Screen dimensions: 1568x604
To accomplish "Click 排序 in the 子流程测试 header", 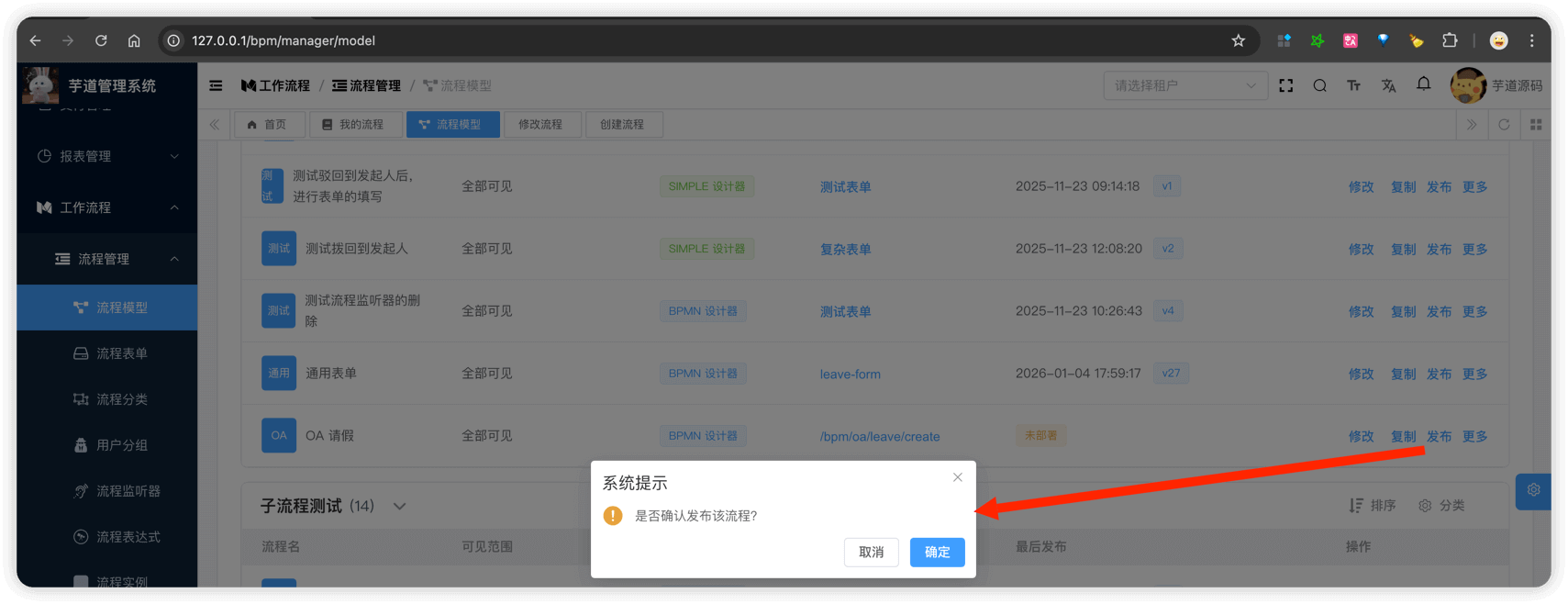I will click(1373, 505).
